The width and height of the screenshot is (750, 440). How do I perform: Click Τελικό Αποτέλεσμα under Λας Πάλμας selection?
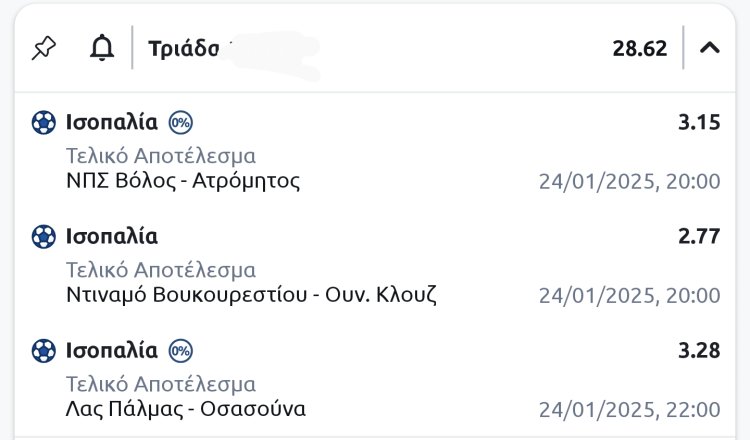(160, 384)
